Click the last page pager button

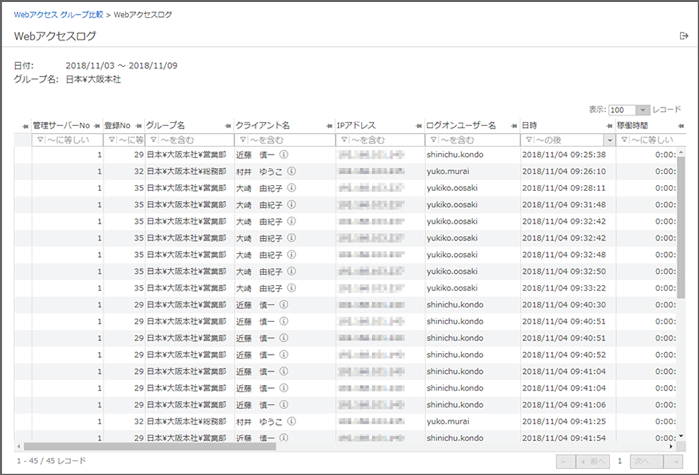coord(673,462)
